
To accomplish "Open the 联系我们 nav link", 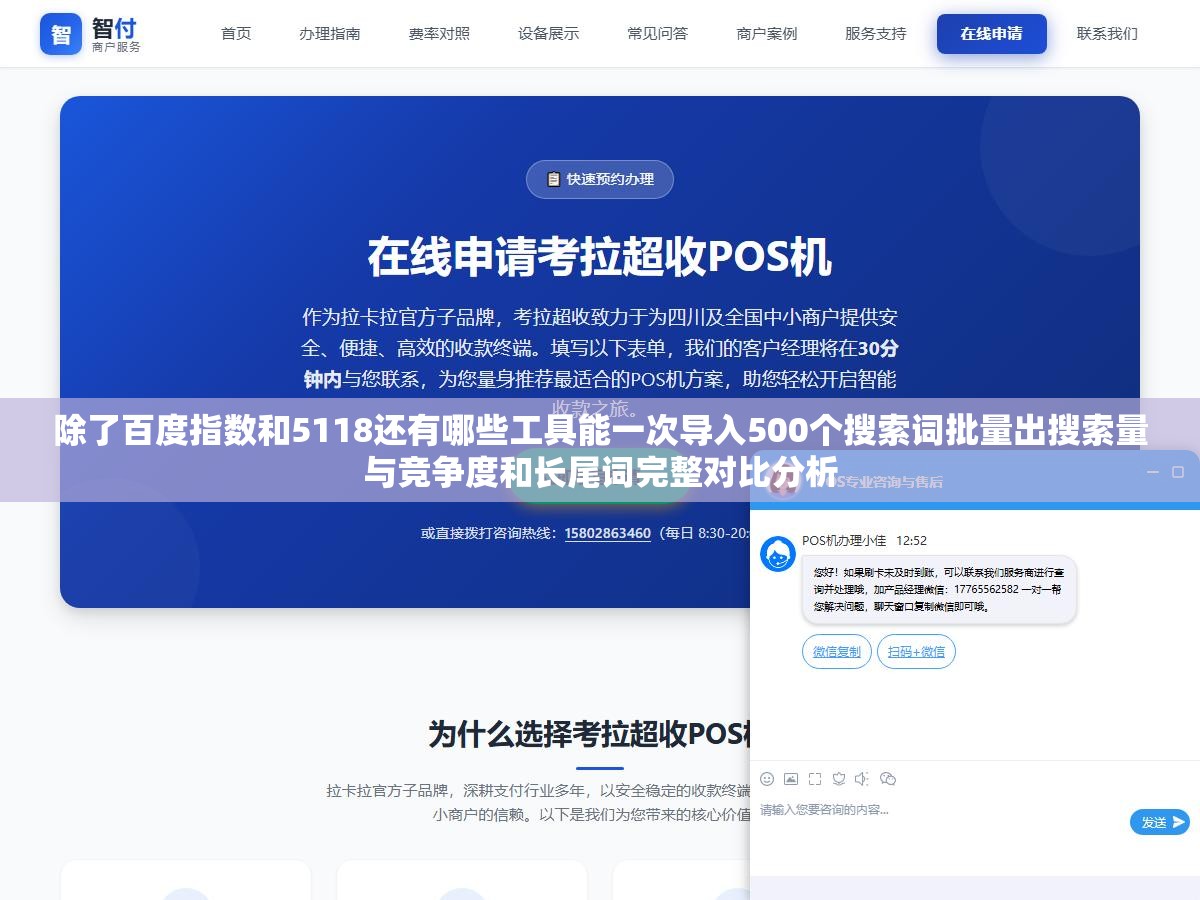I will [1107, 34].
